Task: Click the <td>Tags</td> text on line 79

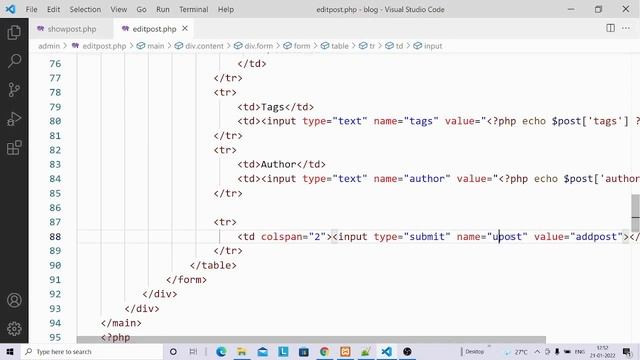Action: (x=276, y=107)
